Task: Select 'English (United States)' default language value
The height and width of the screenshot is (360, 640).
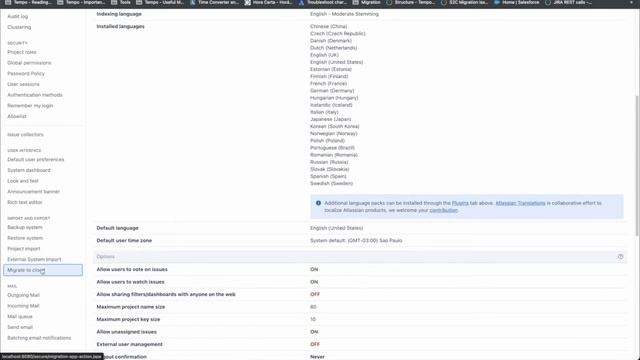Action: [x=336, y=228]
